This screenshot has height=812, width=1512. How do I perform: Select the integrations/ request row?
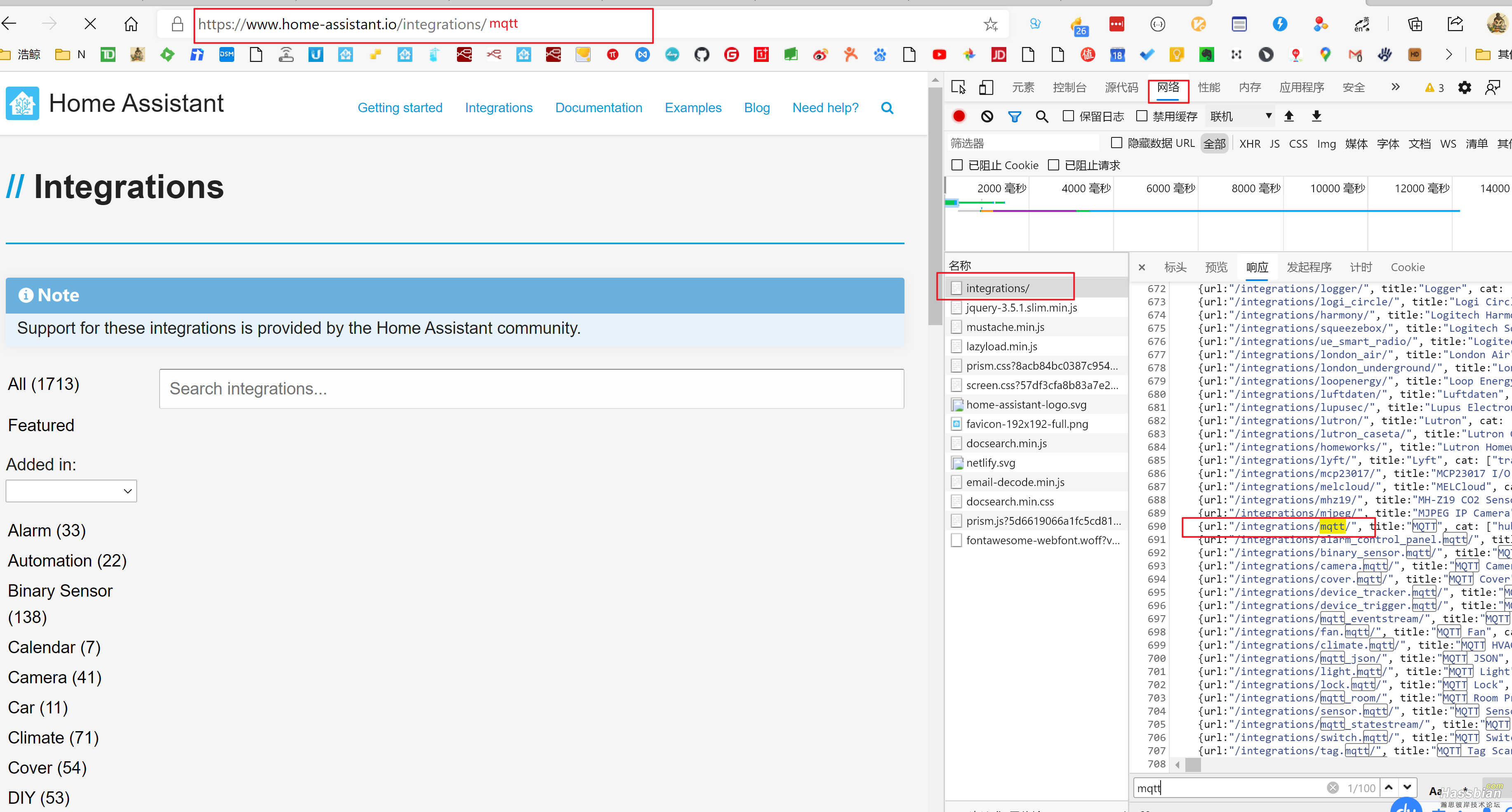1036,288
